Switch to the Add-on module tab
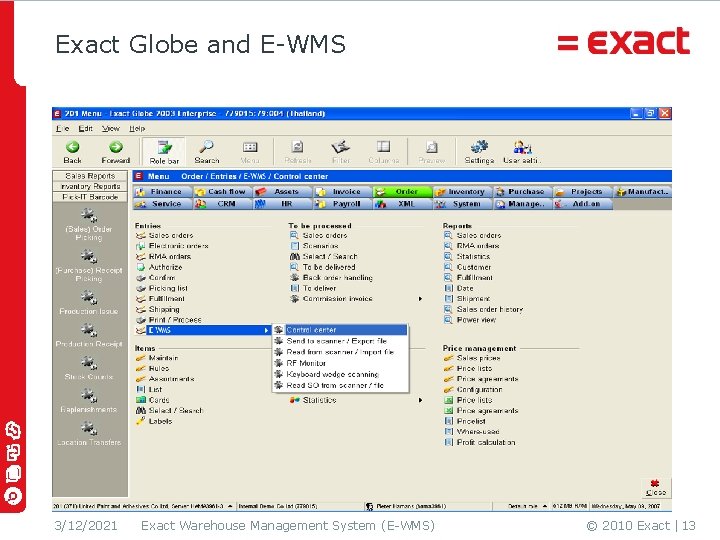 583,204
